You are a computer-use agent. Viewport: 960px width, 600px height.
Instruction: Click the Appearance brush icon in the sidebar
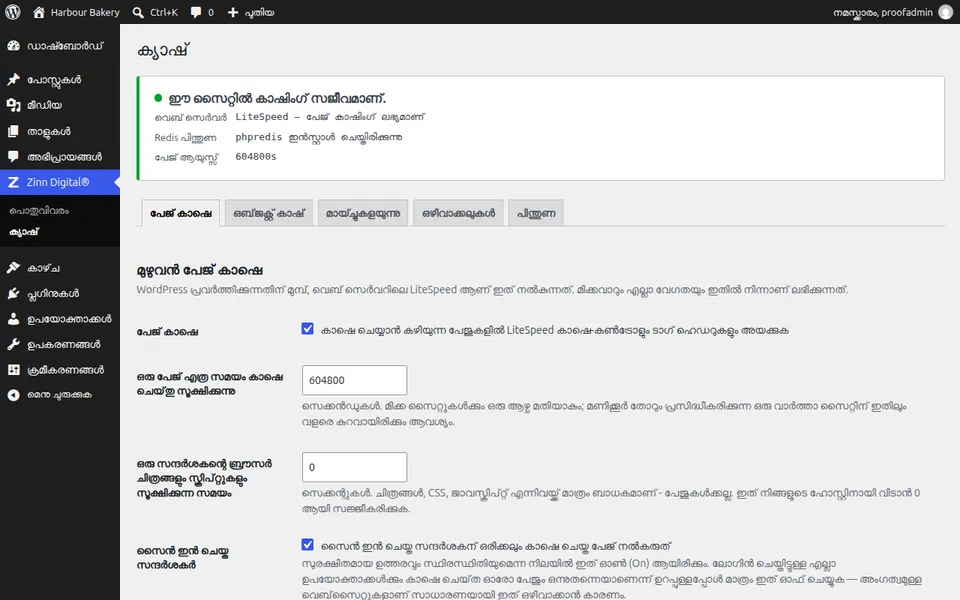tap(13, 268)
